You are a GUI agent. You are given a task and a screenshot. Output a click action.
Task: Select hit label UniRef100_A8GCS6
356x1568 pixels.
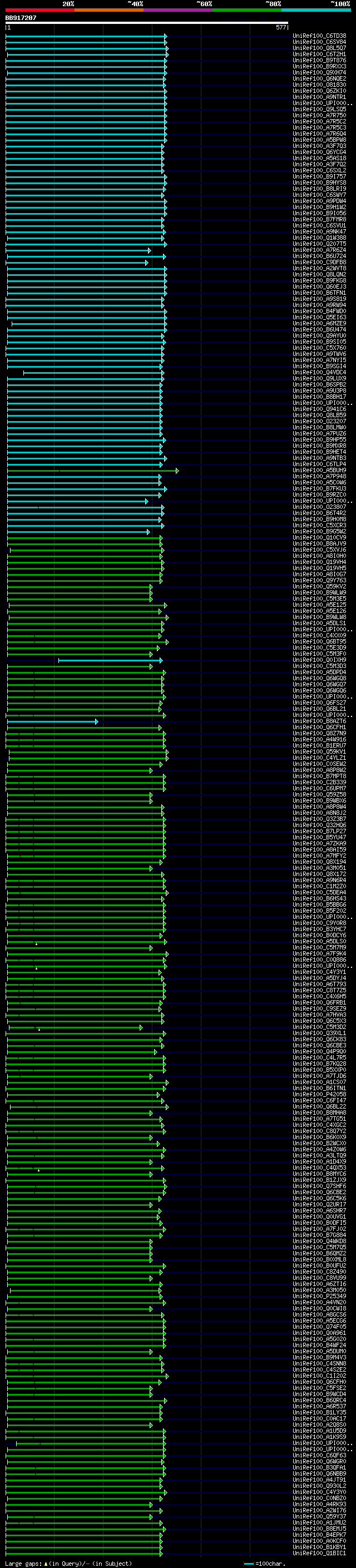pos(319,1314)
